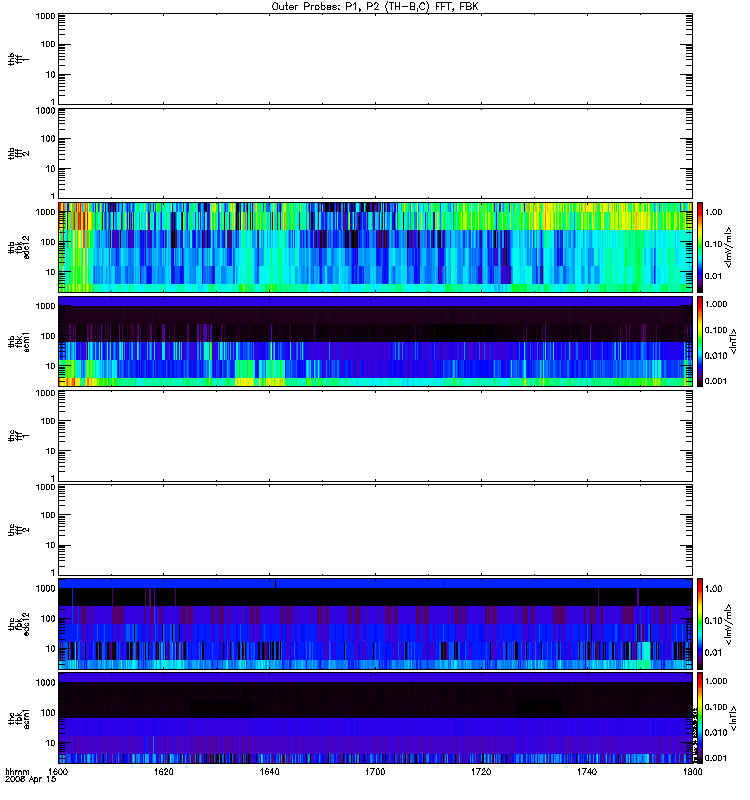Select the thc fbk scm1 spectrogram panel

pyautogui.click(x=376, y=718)
